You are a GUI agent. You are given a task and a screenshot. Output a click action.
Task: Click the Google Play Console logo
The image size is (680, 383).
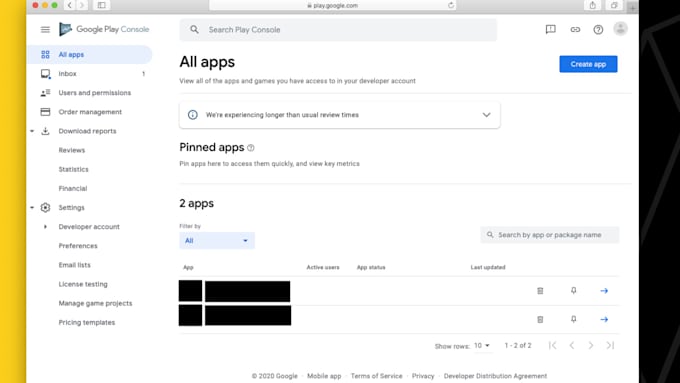[x=104, y=29]
